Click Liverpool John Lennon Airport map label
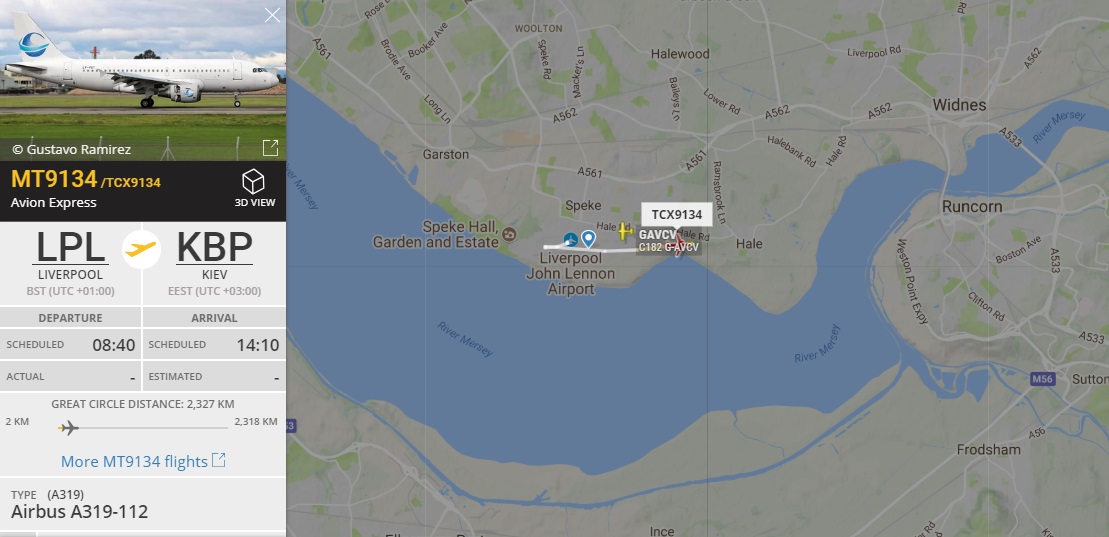The width and height of the screenshot is (1109, 537). click(571, 274)
